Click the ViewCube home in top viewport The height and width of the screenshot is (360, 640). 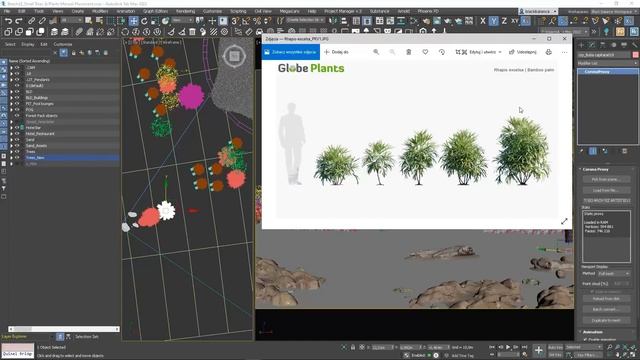(234, 56)
